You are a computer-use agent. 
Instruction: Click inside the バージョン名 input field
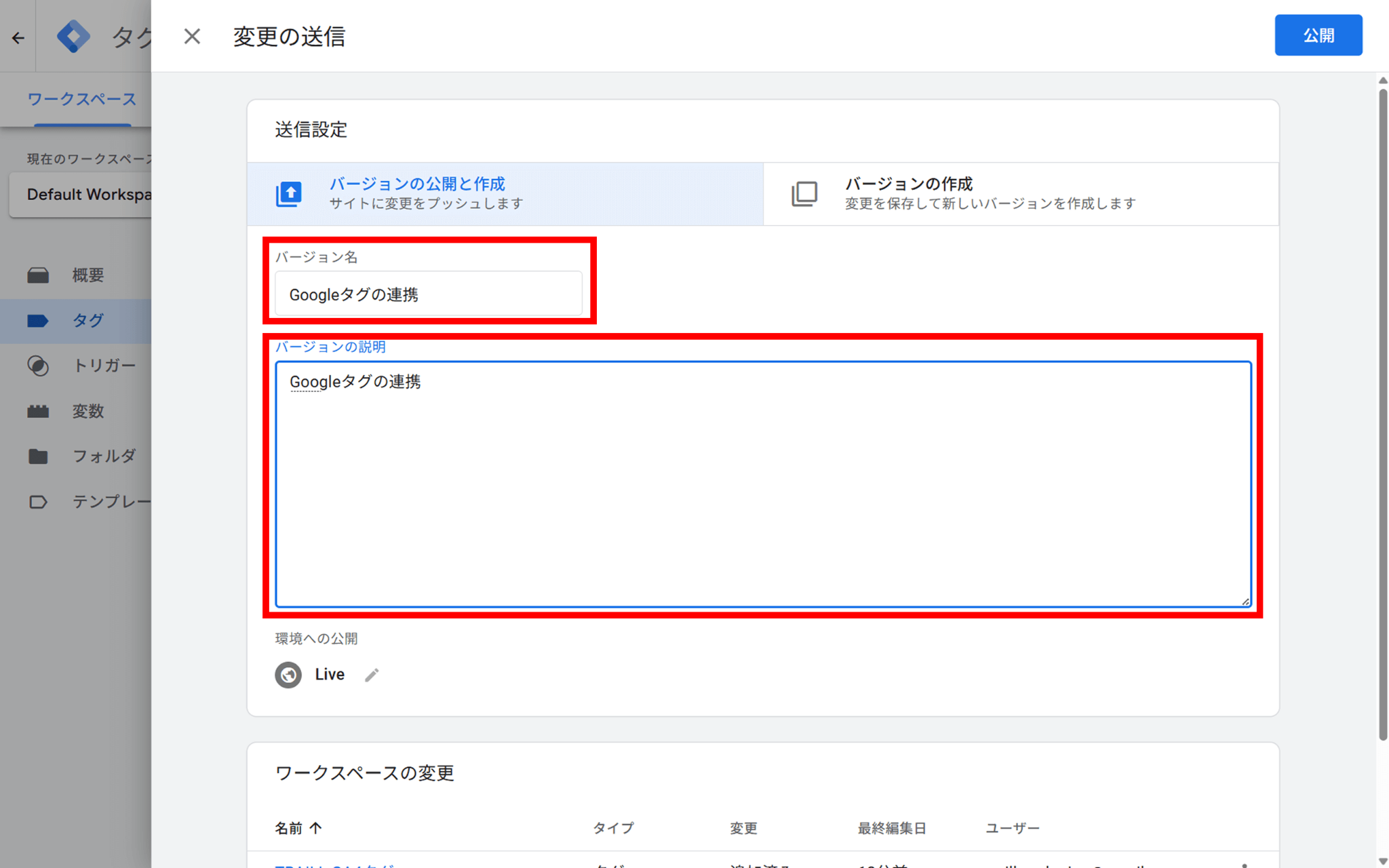429,294
